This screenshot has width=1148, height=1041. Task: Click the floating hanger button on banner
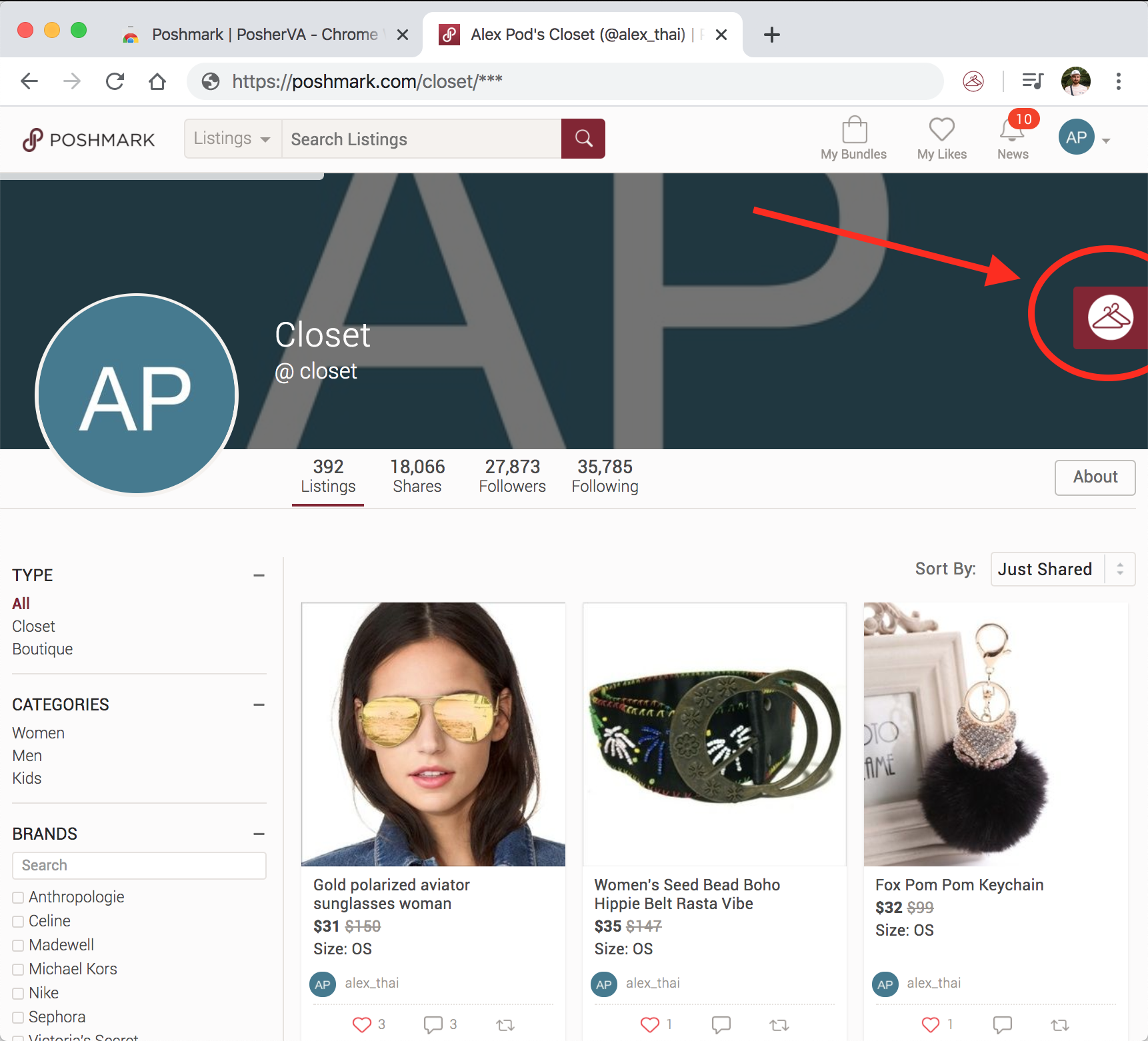pos(1109,318)
